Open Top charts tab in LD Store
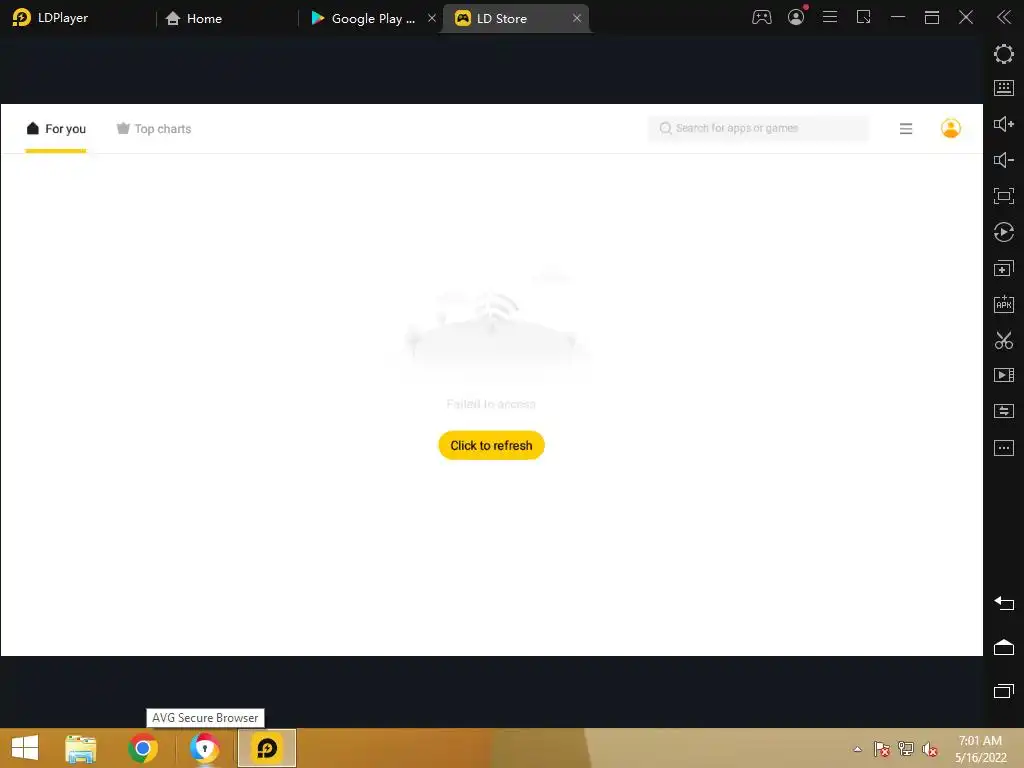 click(x=154, y=129)
